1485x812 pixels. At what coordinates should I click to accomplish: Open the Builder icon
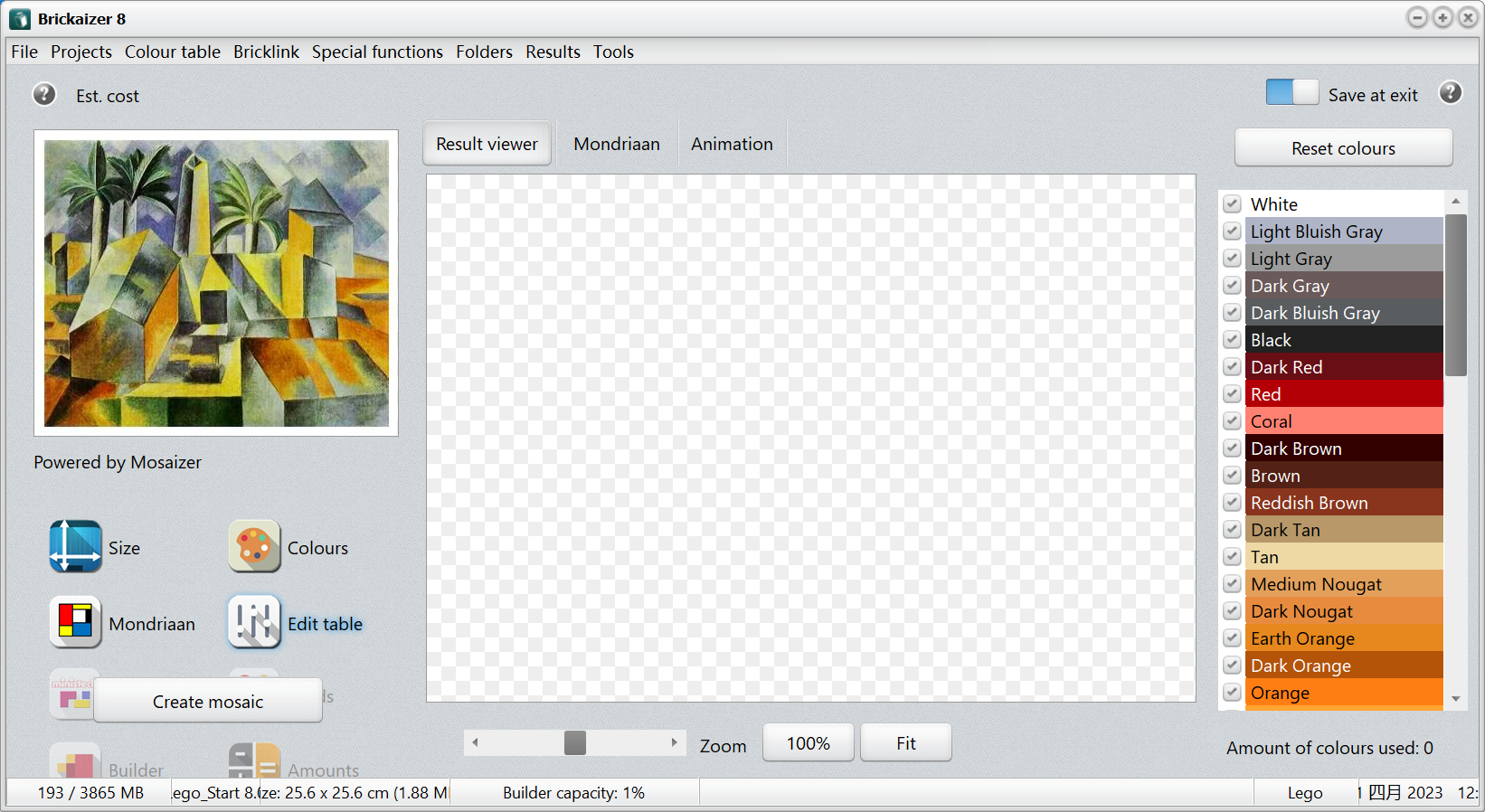pos(75,761)
